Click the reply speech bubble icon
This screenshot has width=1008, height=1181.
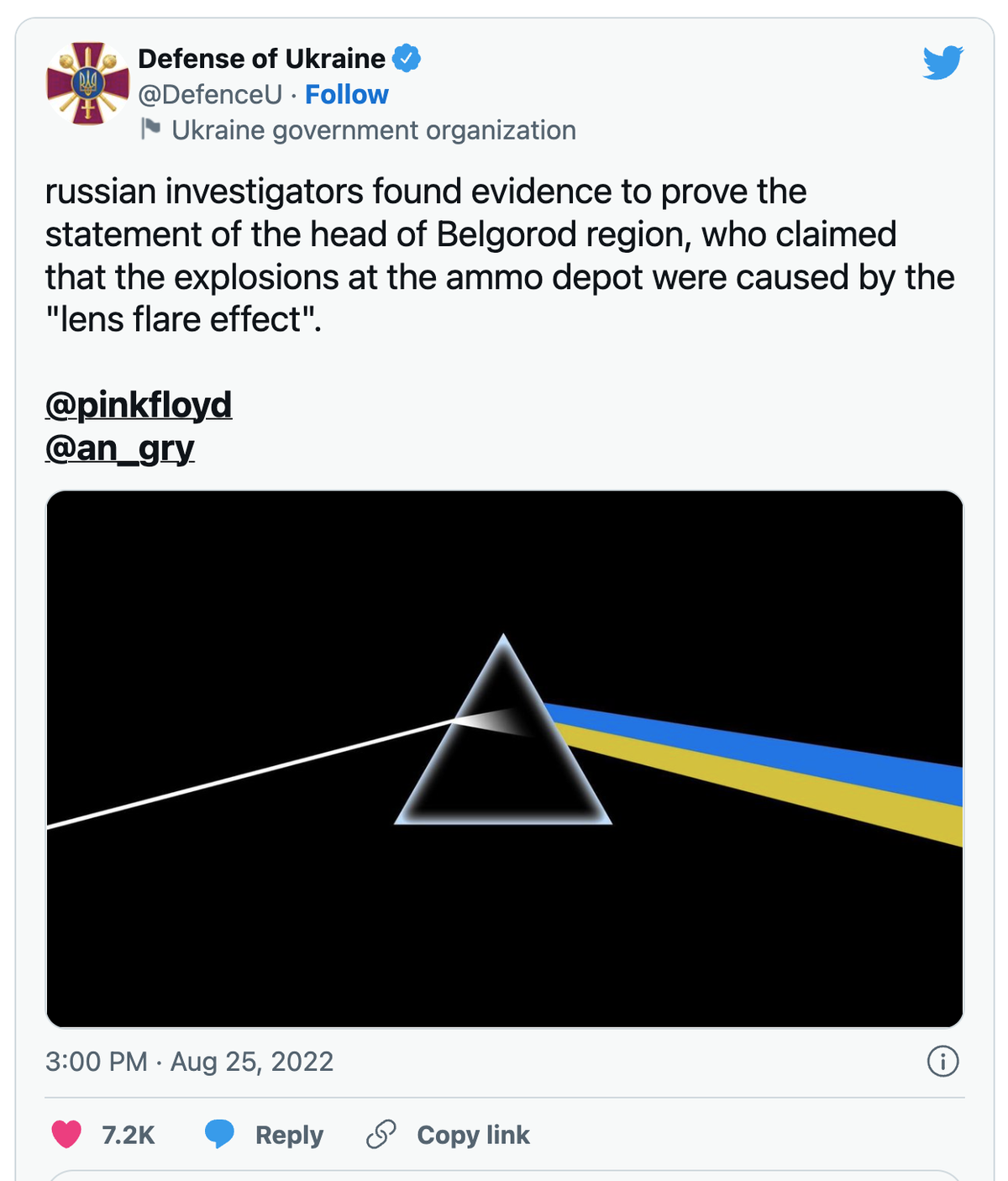coord(220,1135)
